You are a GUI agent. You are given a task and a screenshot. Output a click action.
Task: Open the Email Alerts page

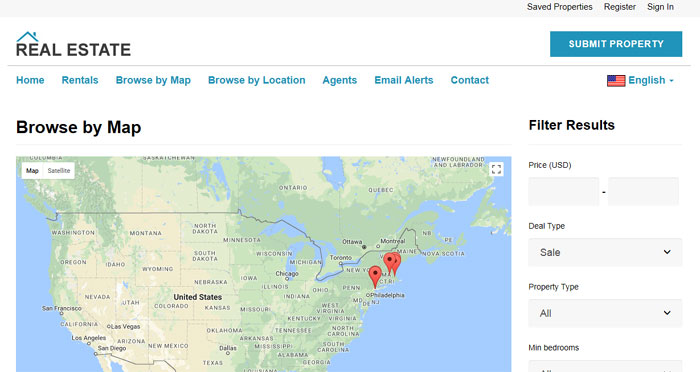[404, 80]
